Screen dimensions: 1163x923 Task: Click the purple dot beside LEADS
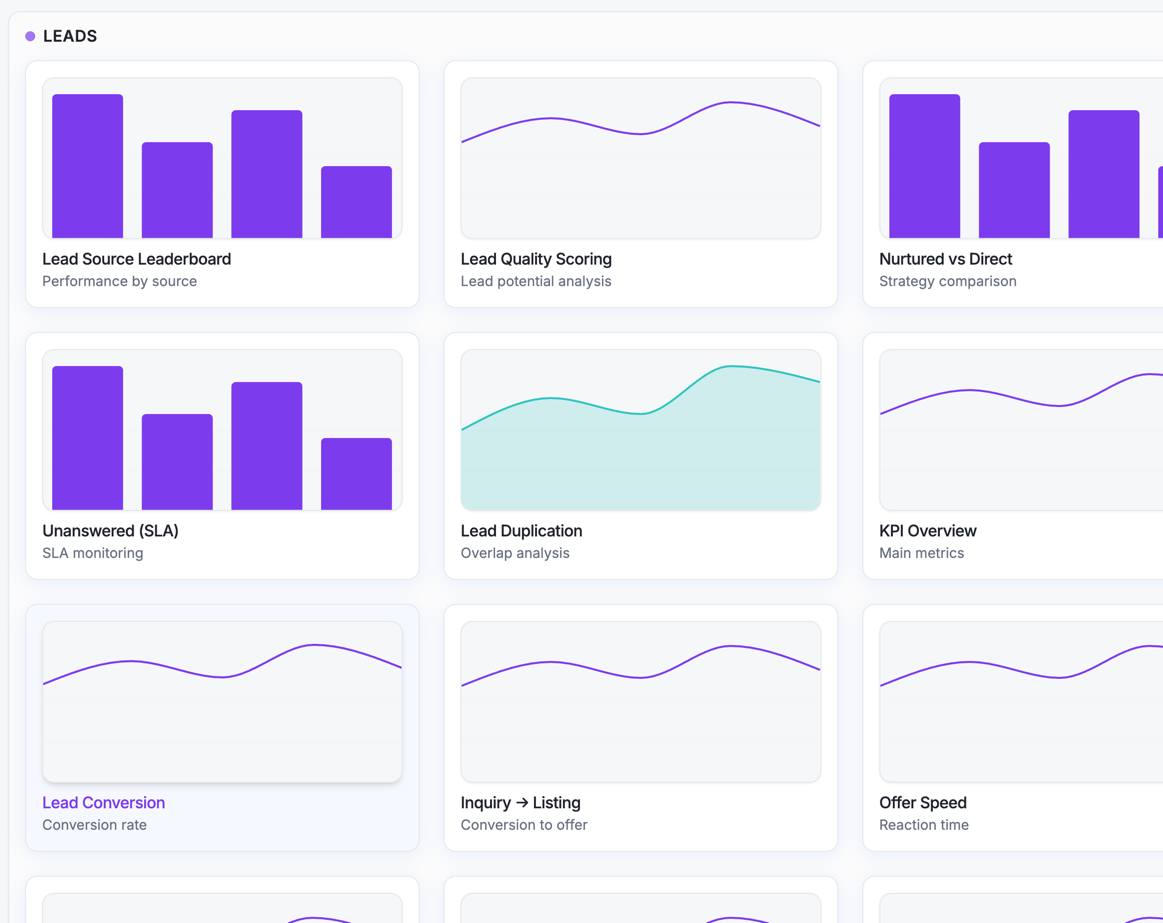[30, 35]
